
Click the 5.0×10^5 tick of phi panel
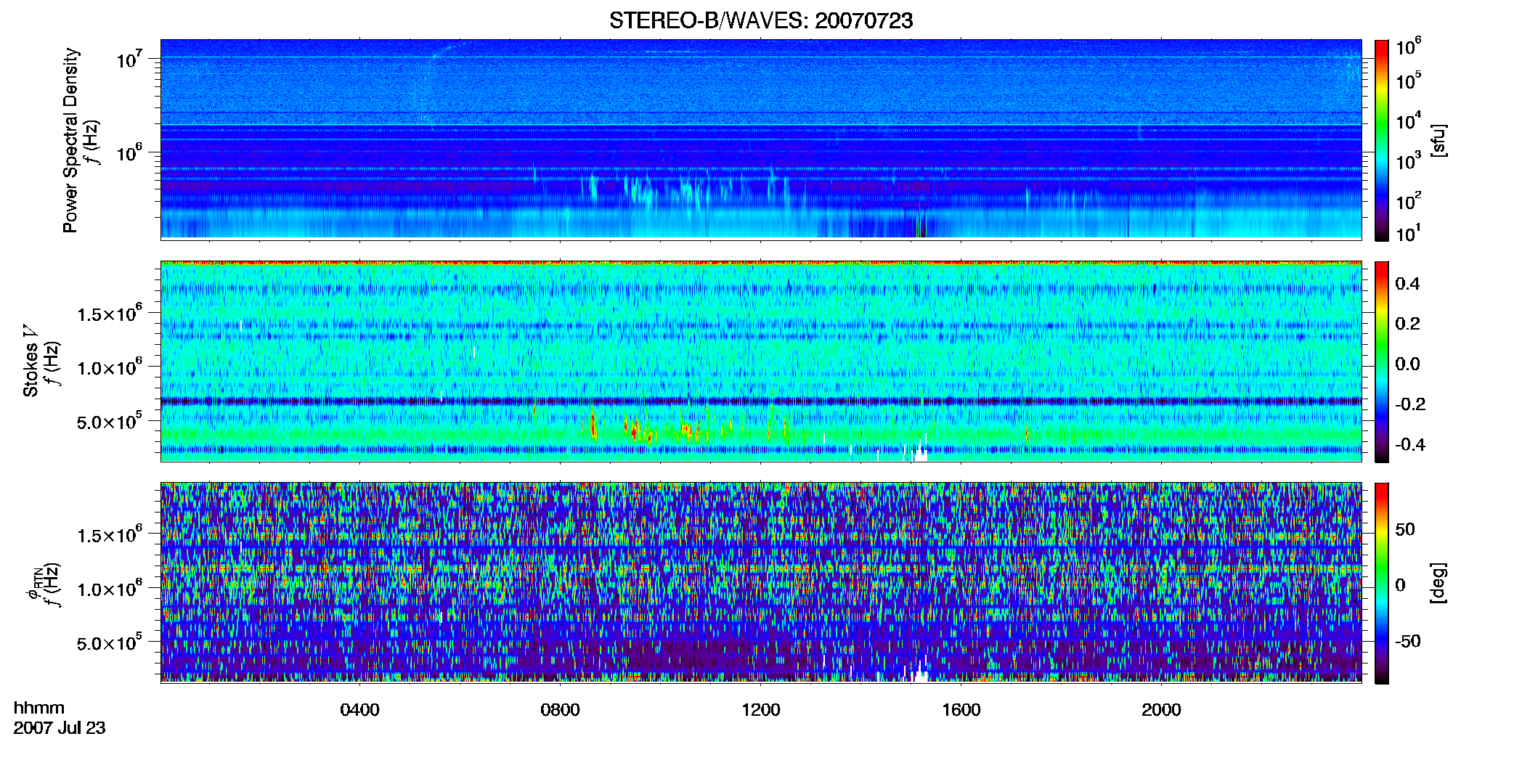click(109, 642)
